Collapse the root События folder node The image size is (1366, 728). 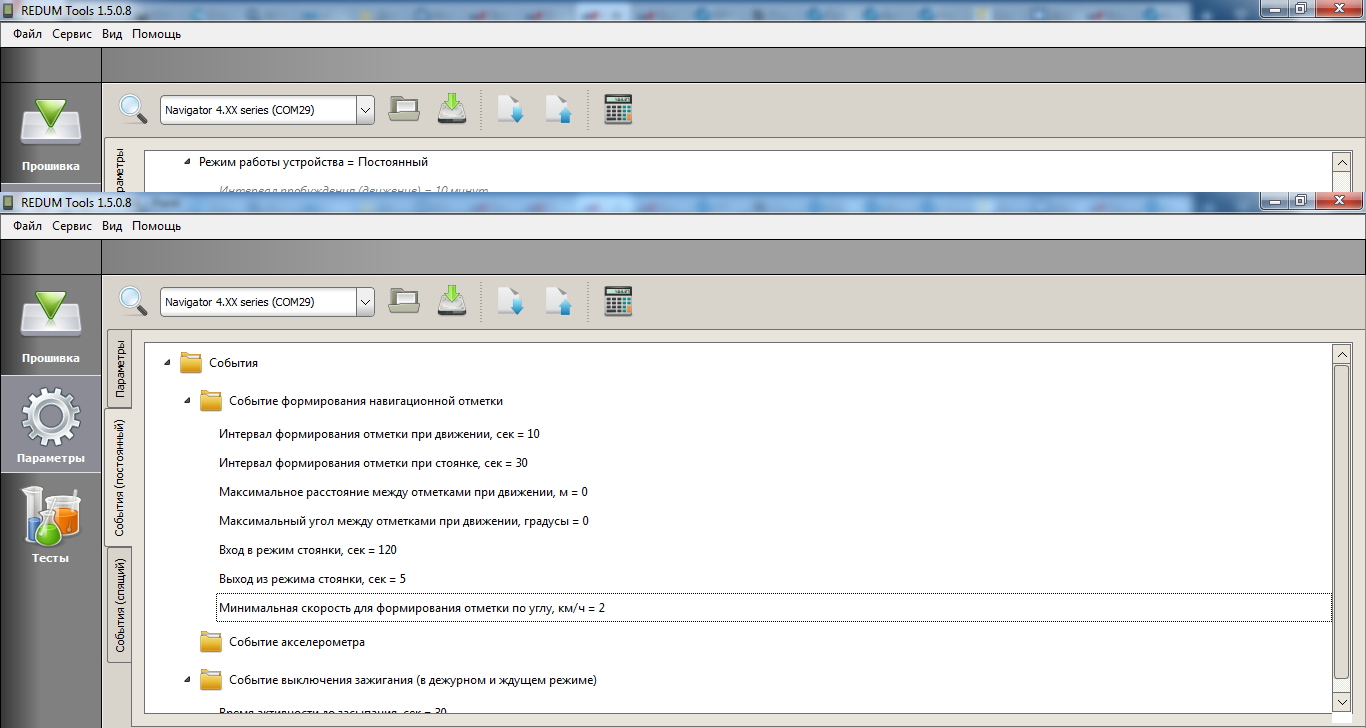(167, 363)
